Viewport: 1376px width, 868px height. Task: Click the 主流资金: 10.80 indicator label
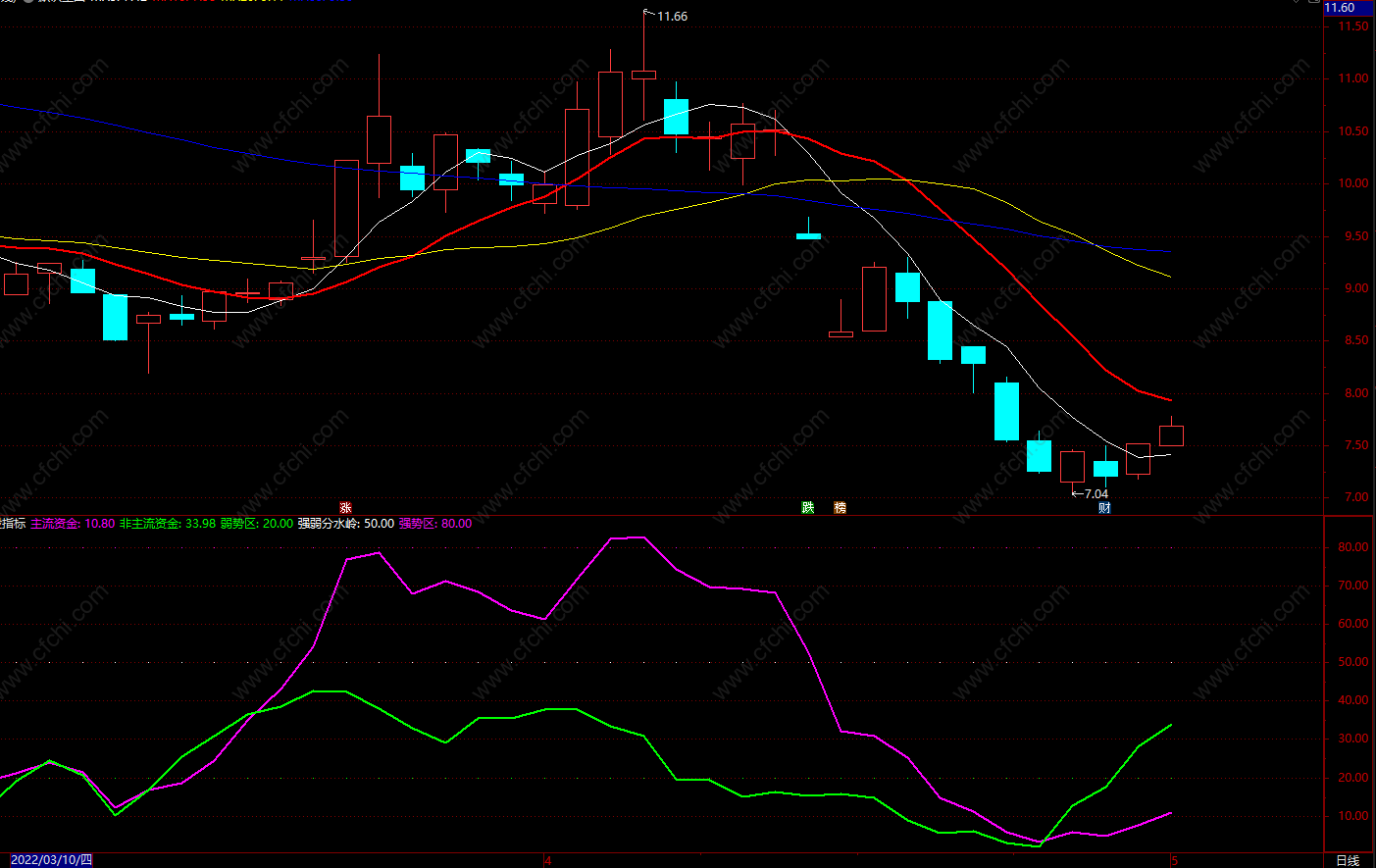(73, 524)
